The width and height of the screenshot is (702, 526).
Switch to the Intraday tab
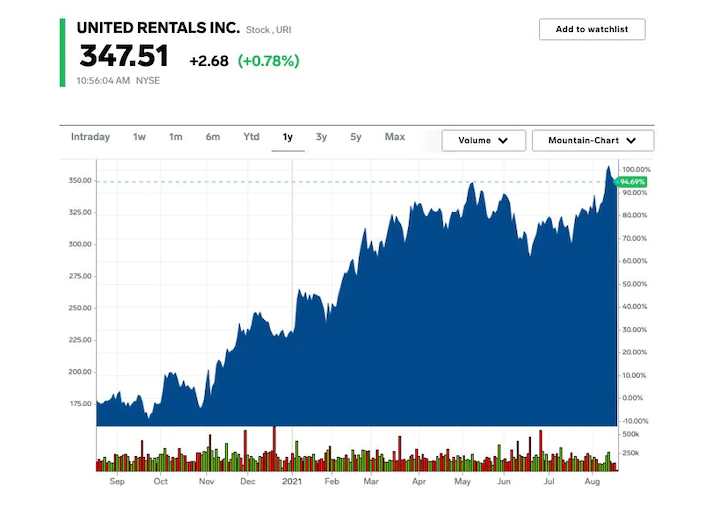tap(90, 137)
